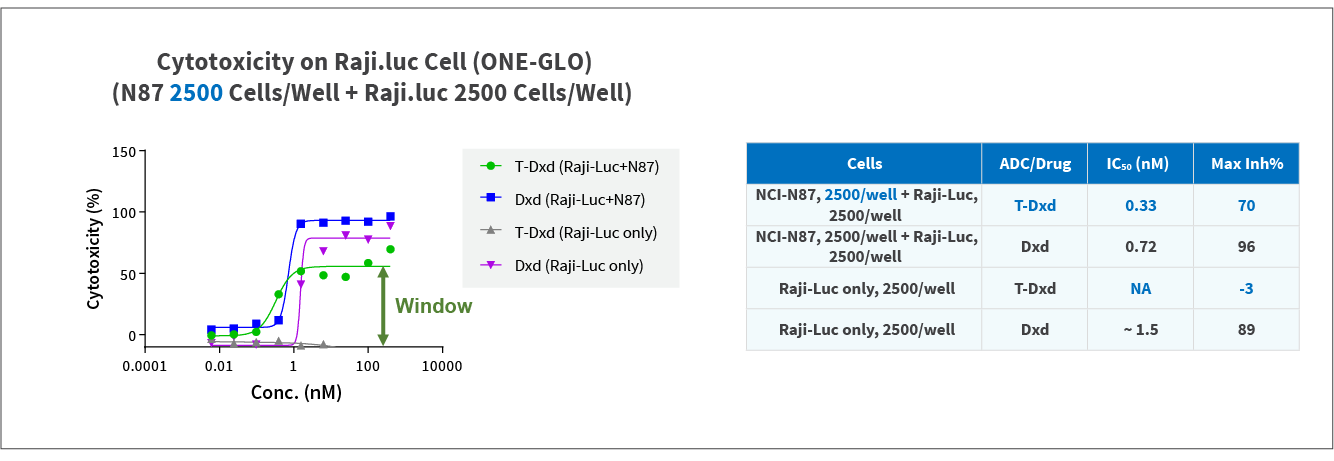This screenshot has height=461, width=1334.
Task: Click the blue square Dxd legend marker
Action: tap(490, 199)
